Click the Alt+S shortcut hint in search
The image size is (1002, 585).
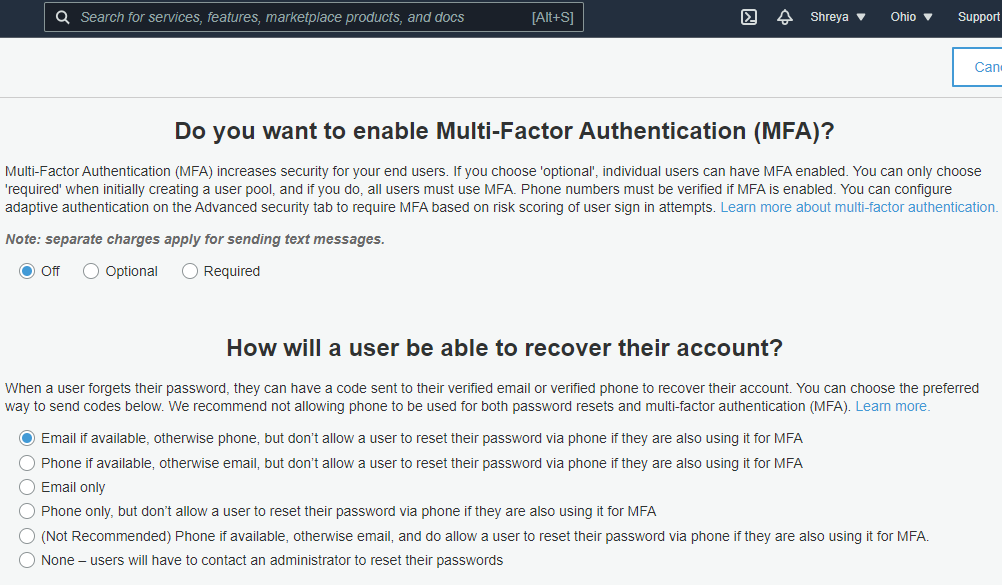(x=552, y=17)
